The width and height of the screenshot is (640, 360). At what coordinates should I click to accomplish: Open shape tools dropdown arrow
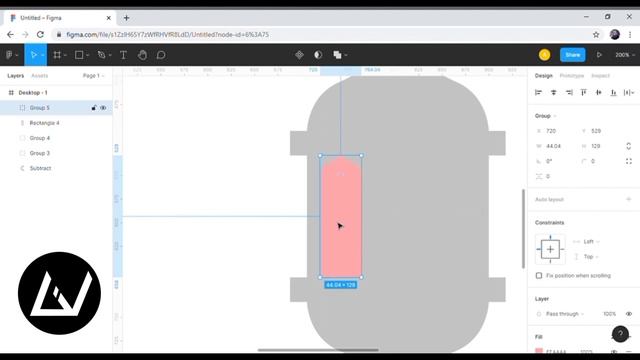click(x=88, y=55)
